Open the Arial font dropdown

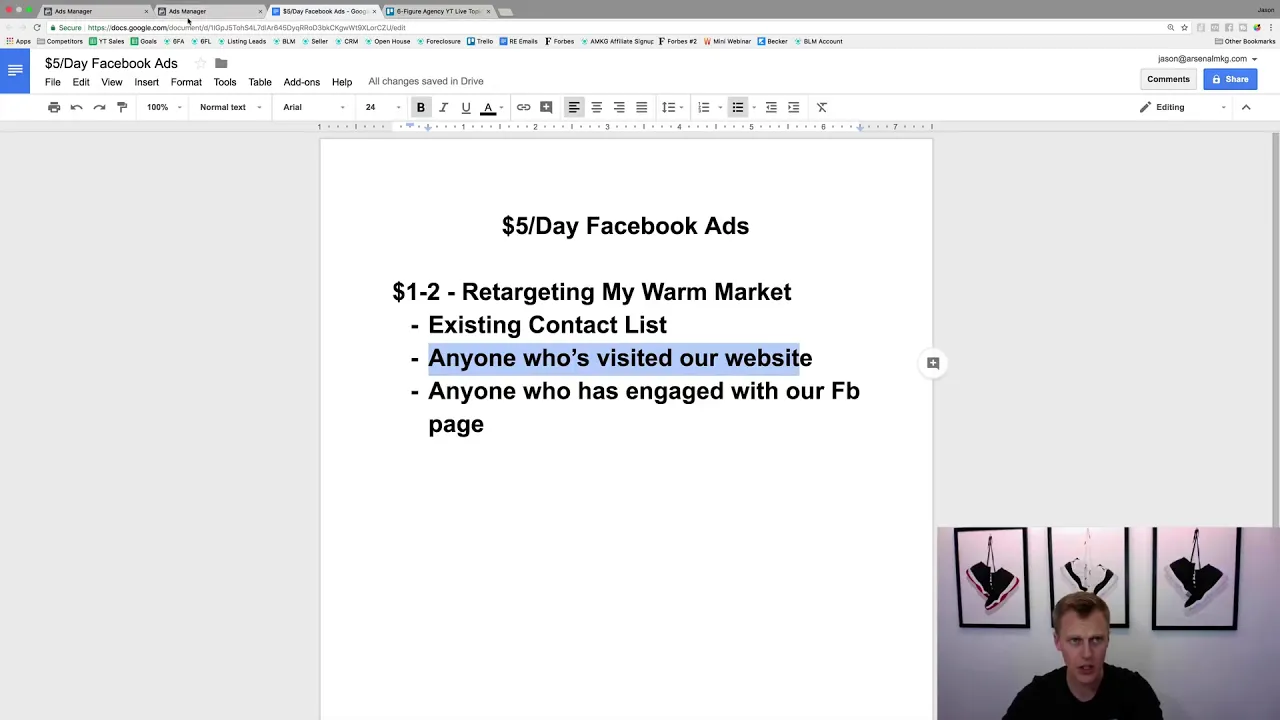(313, 107)
